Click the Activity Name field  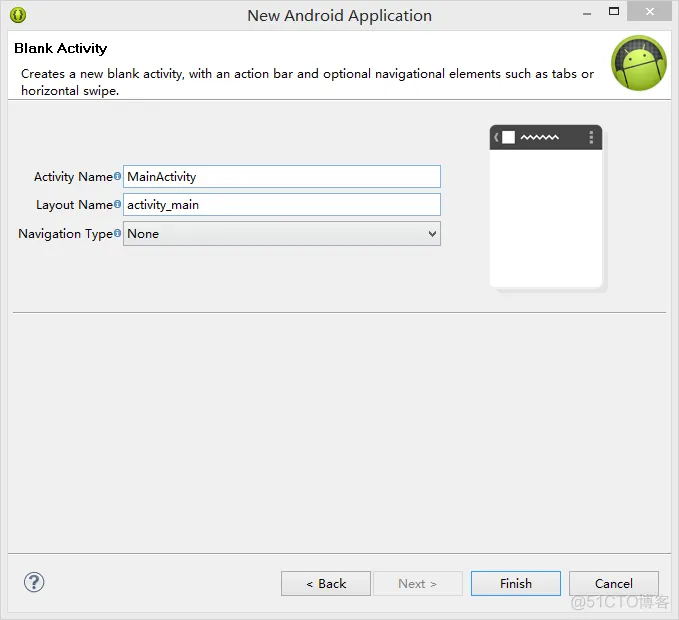tap(282, 177)
